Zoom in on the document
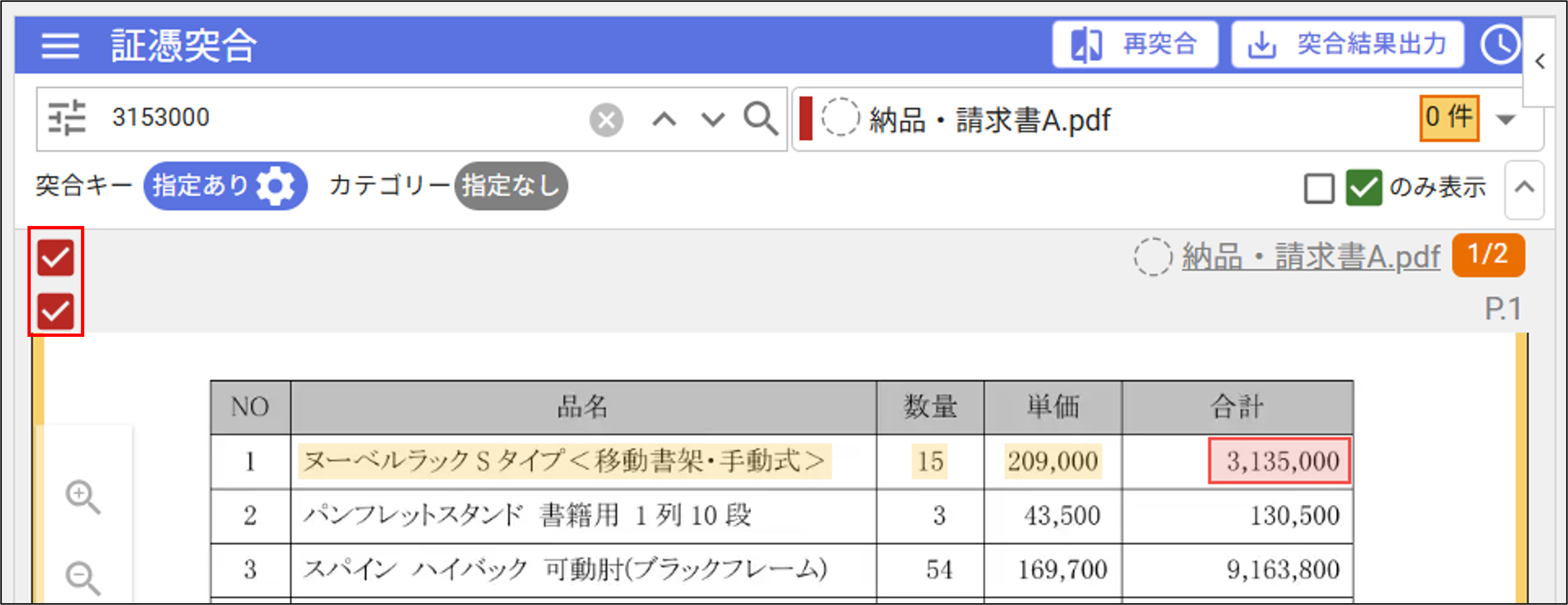 point(83,497)
